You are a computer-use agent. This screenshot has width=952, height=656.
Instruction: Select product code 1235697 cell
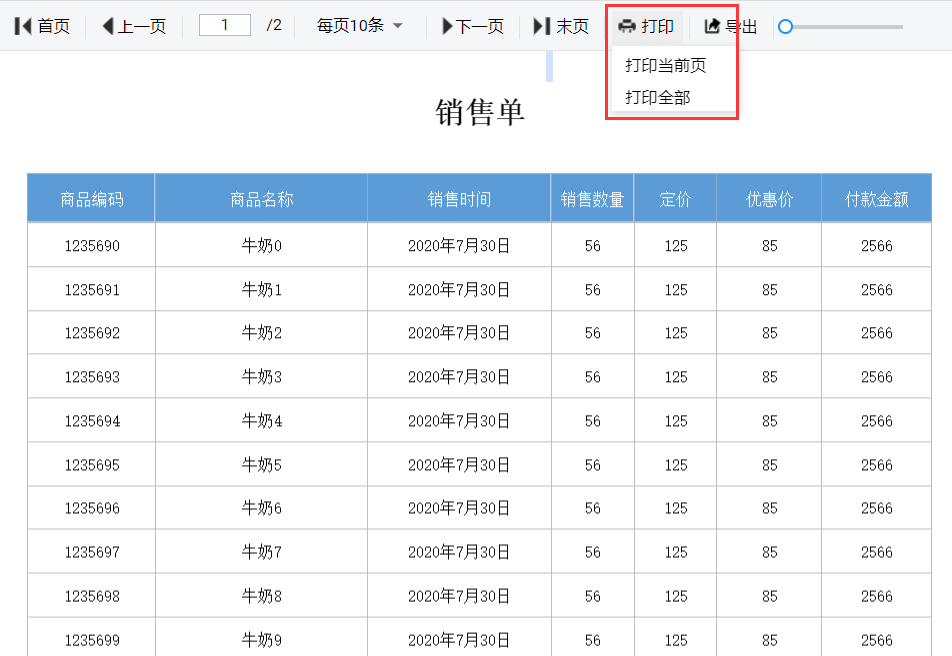(92, 552)
